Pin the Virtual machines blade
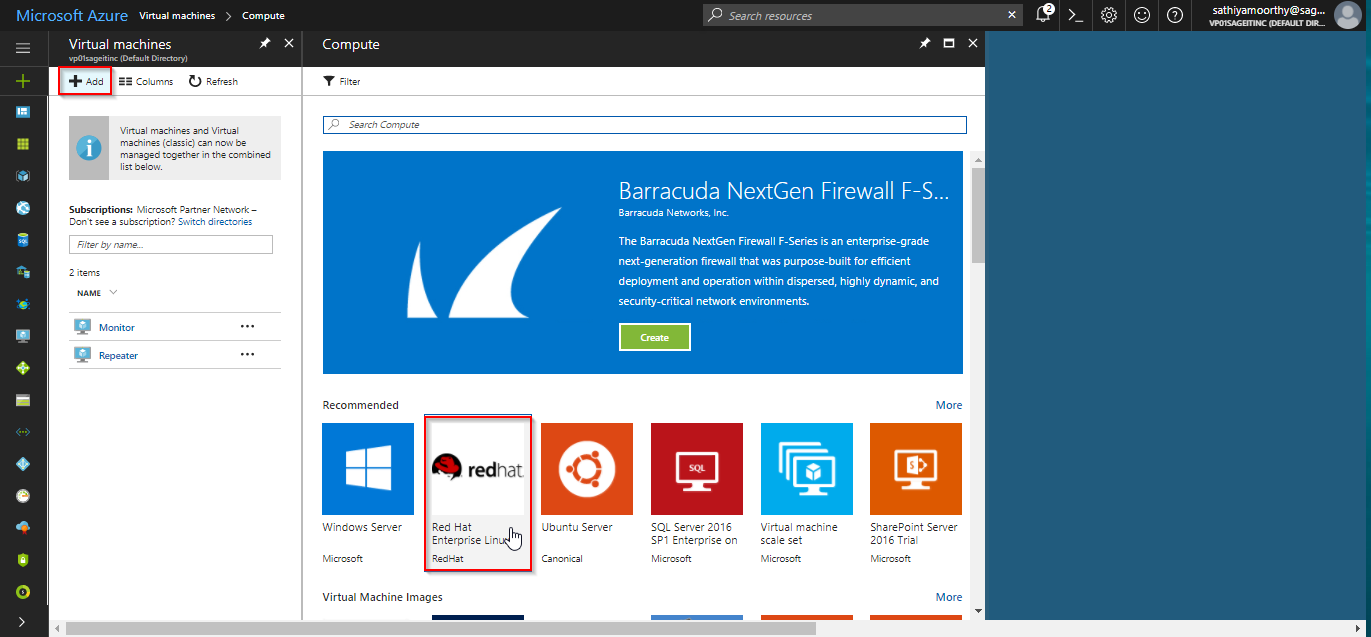The height and width of the screenshot is (637, 1371). [265, 44]
